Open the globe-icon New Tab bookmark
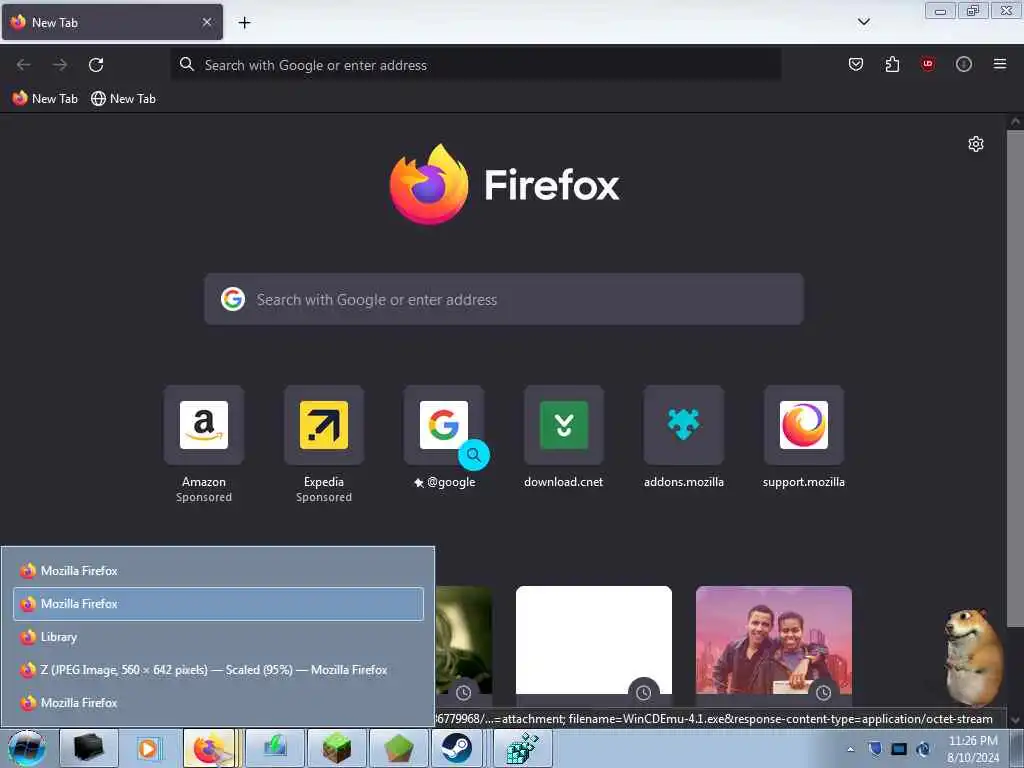The image size is (1024, 768). coord(123,99)
